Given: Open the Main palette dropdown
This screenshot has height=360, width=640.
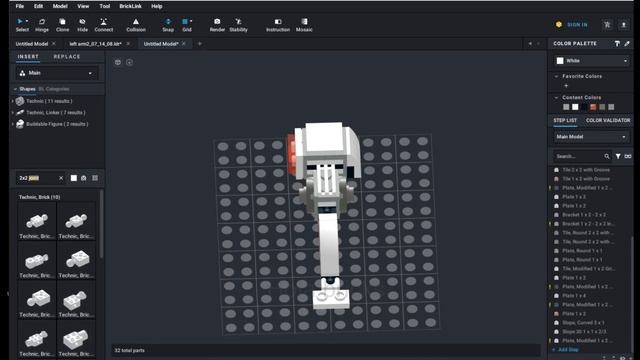Looking at the screenshot, I should coord(57,73).
